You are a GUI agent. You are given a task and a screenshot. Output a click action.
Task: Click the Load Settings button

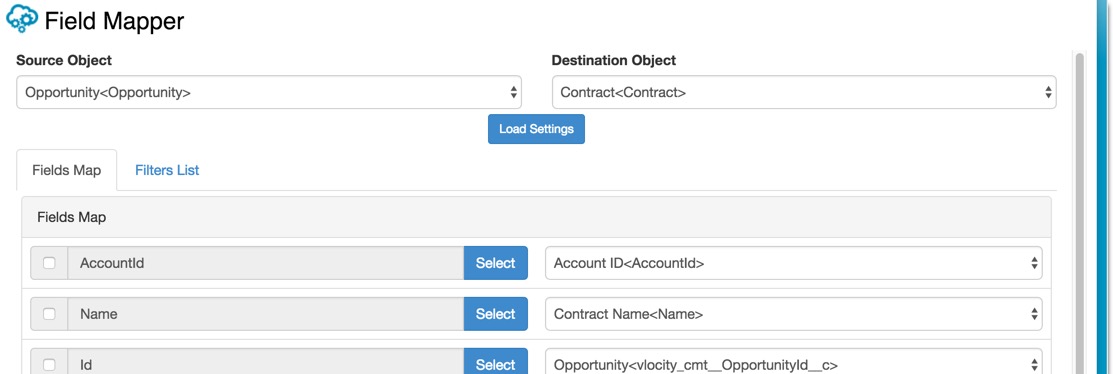536,129
